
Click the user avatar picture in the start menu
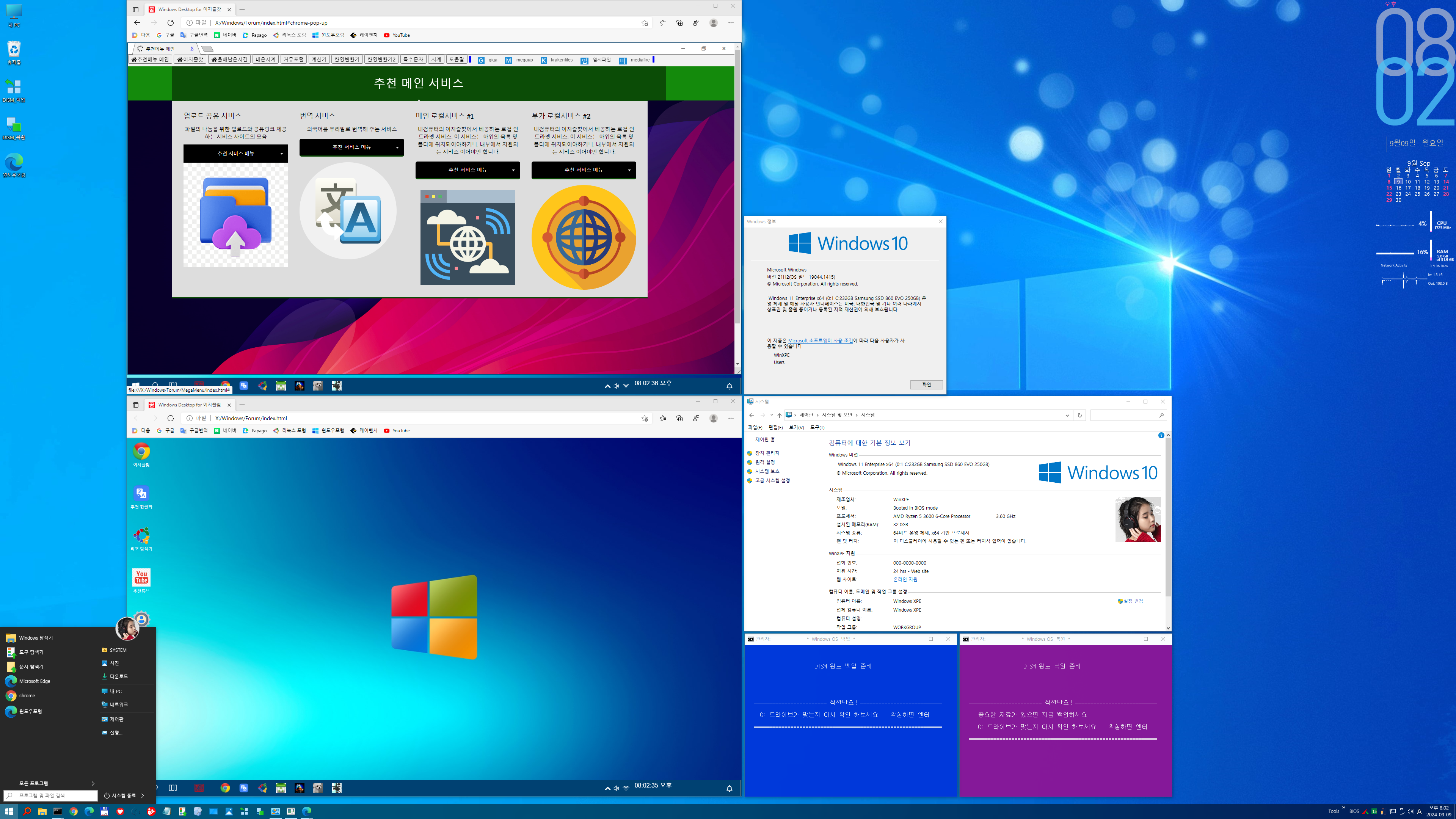pos(127,629)
